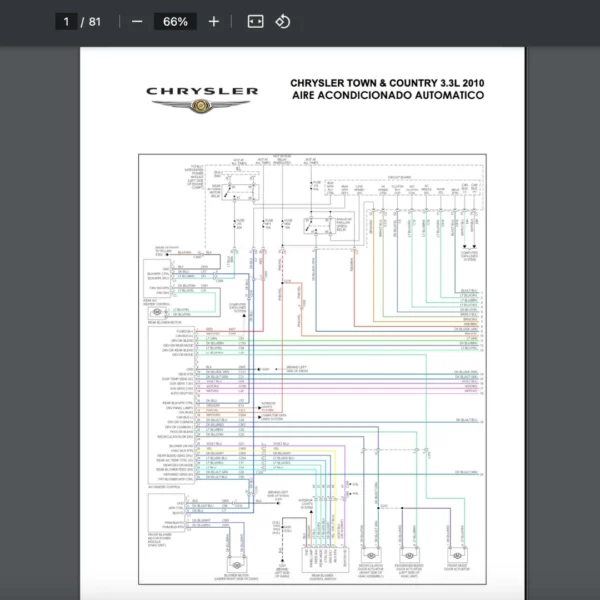Click the zoom in plus icon
Image resolution: width=600 pixels, height=600 pixels.
tap(214, 21)
